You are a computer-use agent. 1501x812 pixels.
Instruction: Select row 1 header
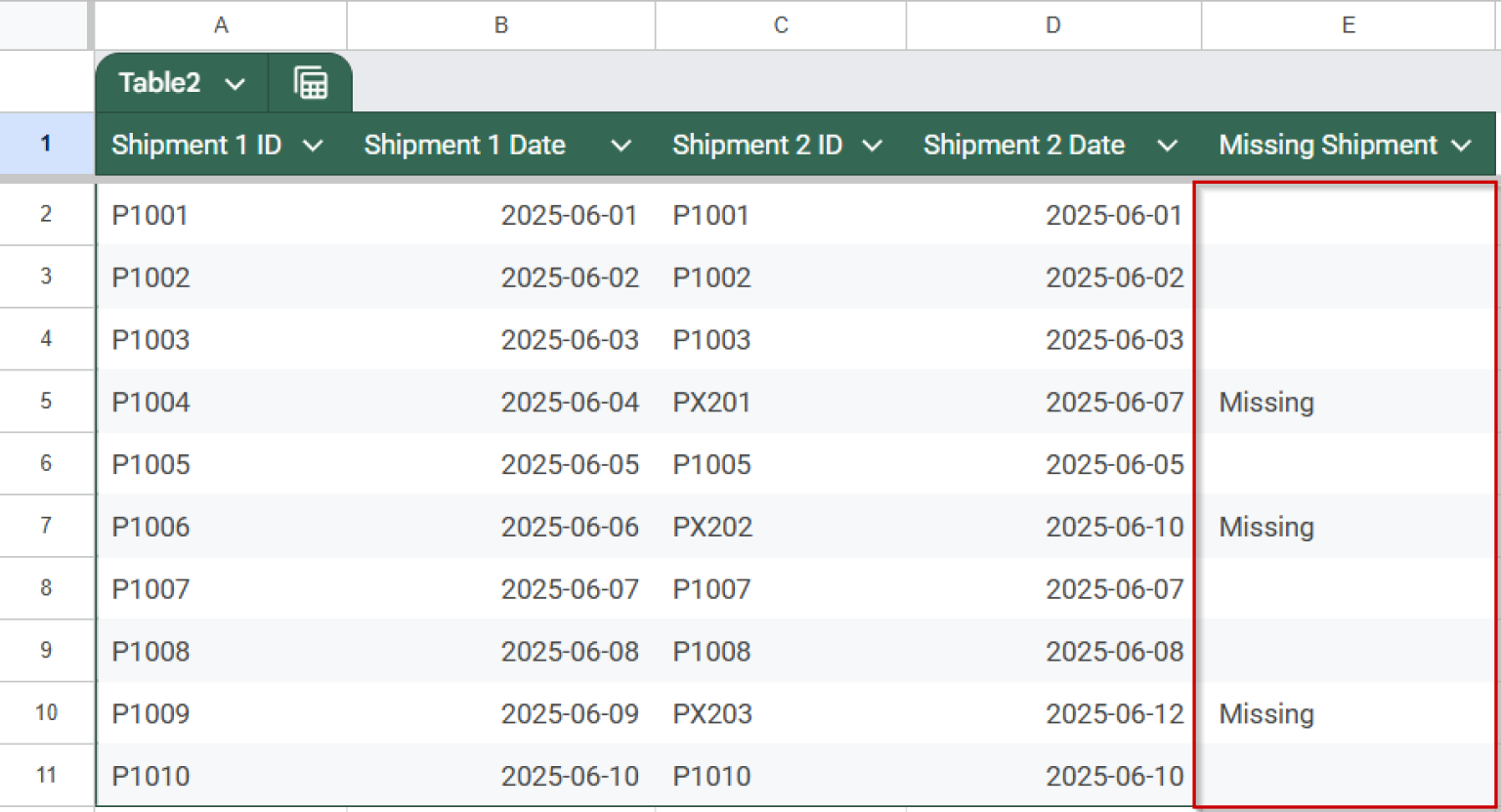click(x=46, y=144)
